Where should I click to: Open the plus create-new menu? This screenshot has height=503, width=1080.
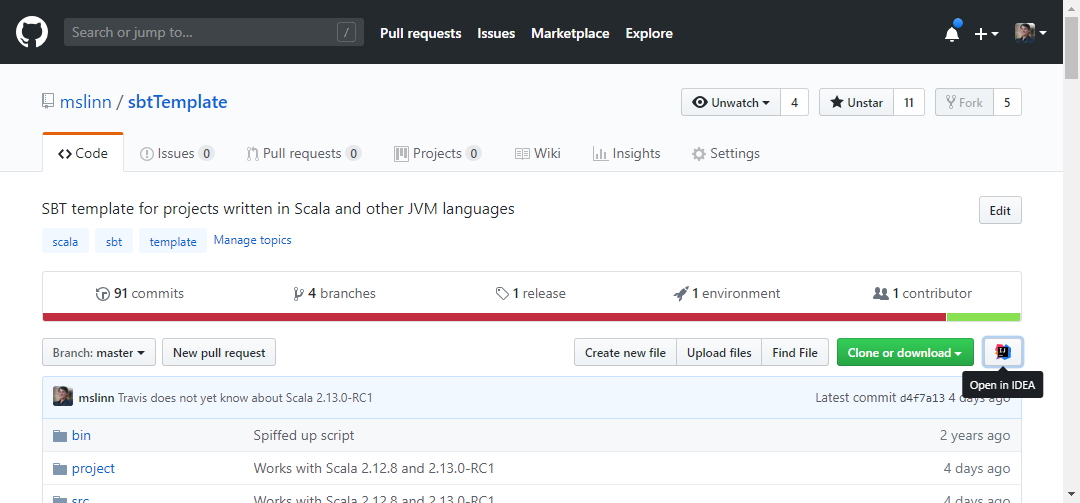[986, 34]
